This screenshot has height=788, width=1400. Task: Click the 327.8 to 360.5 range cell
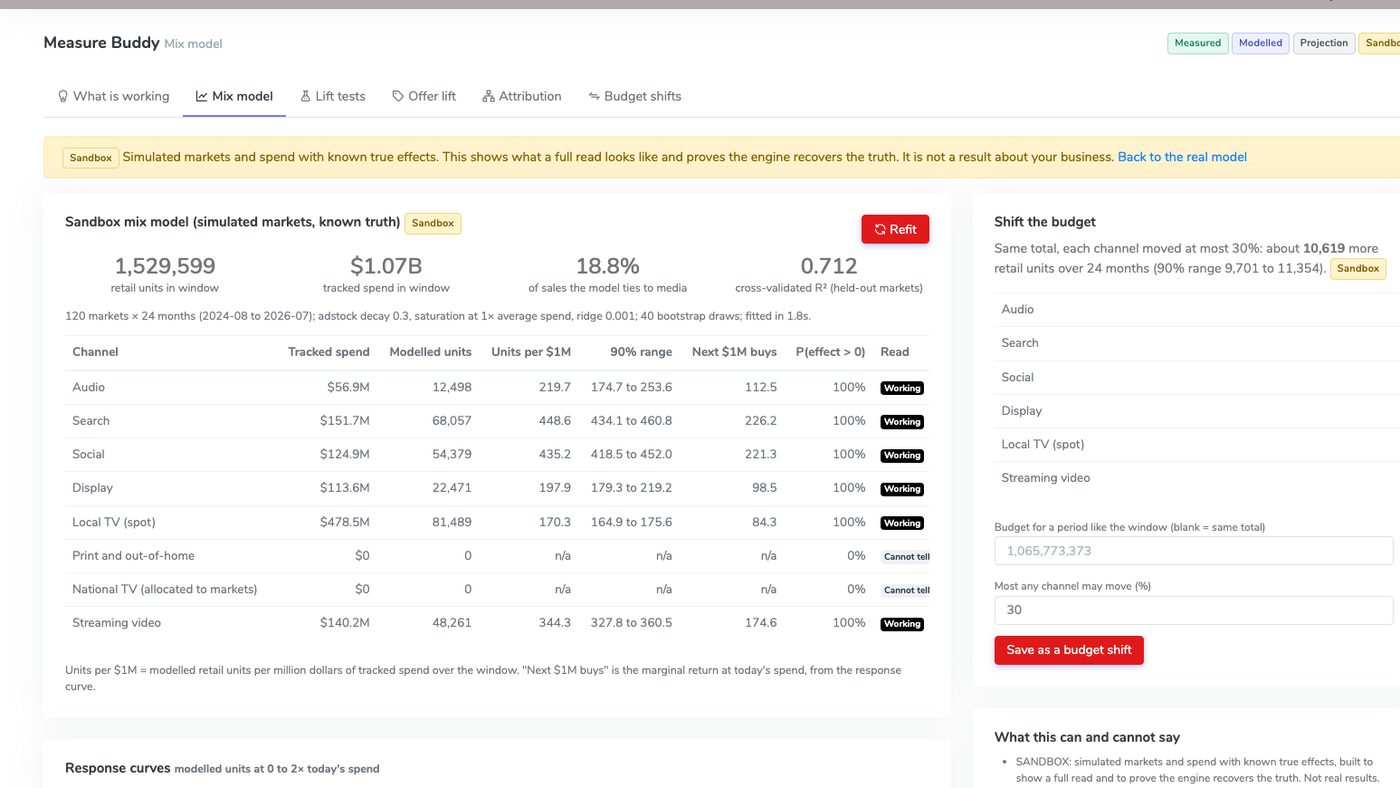point(631,623)
